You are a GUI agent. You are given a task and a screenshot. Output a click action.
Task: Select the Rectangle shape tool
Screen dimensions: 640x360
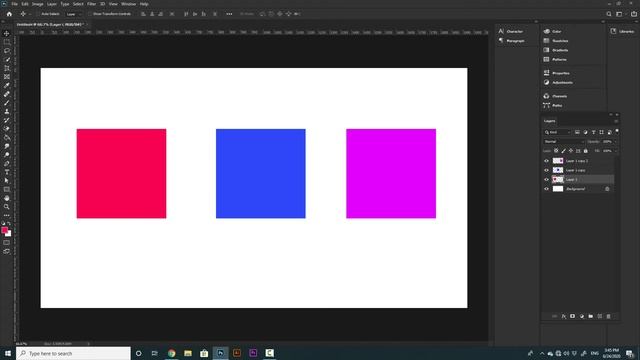pos(7,189)
